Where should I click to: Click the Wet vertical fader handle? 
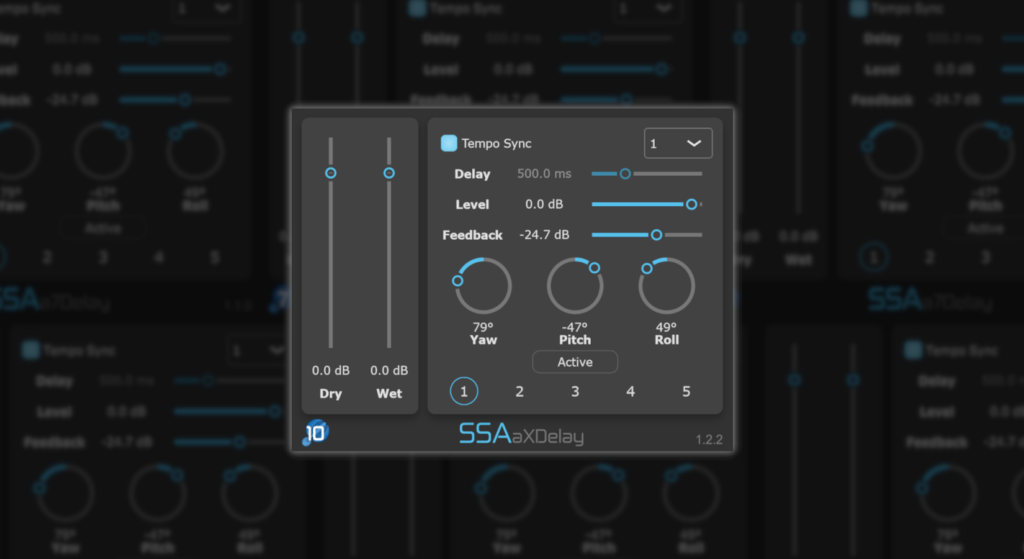[x=389, y=173]
